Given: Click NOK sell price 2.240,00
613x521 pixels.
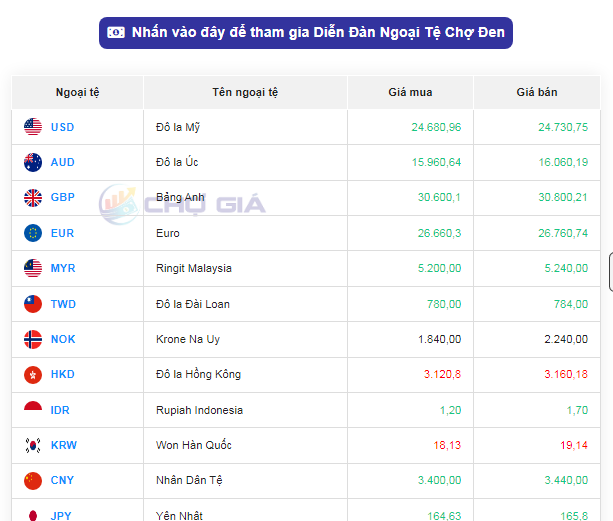Looking at the screenshot, I should pos(566,339).
